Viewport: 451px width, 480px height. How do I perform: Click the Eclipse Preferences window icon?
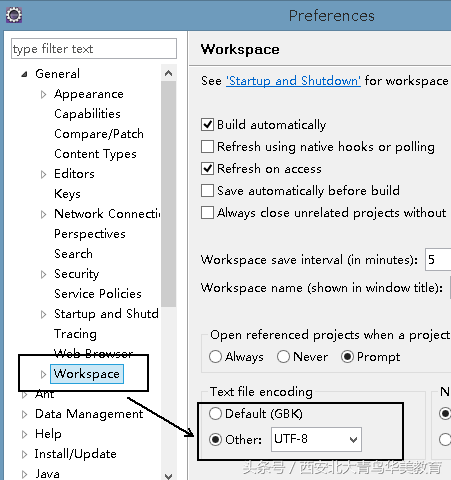click(x=14, y=15)
